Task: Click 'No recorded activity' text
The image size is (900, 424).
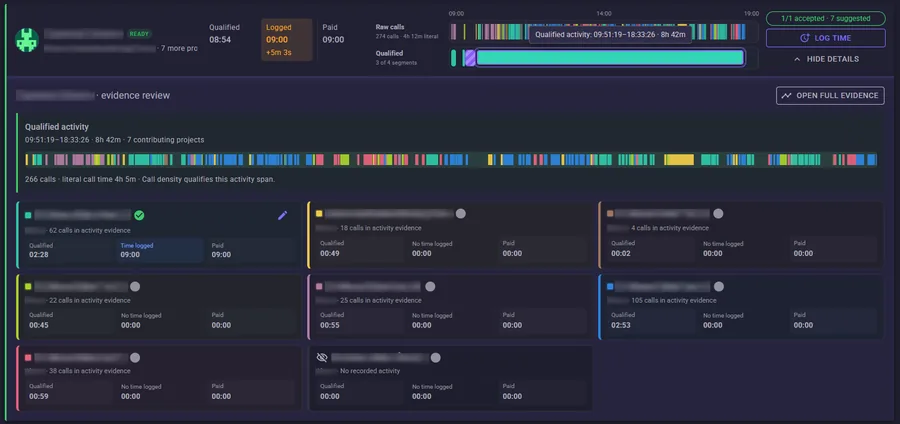Action: 370,371
